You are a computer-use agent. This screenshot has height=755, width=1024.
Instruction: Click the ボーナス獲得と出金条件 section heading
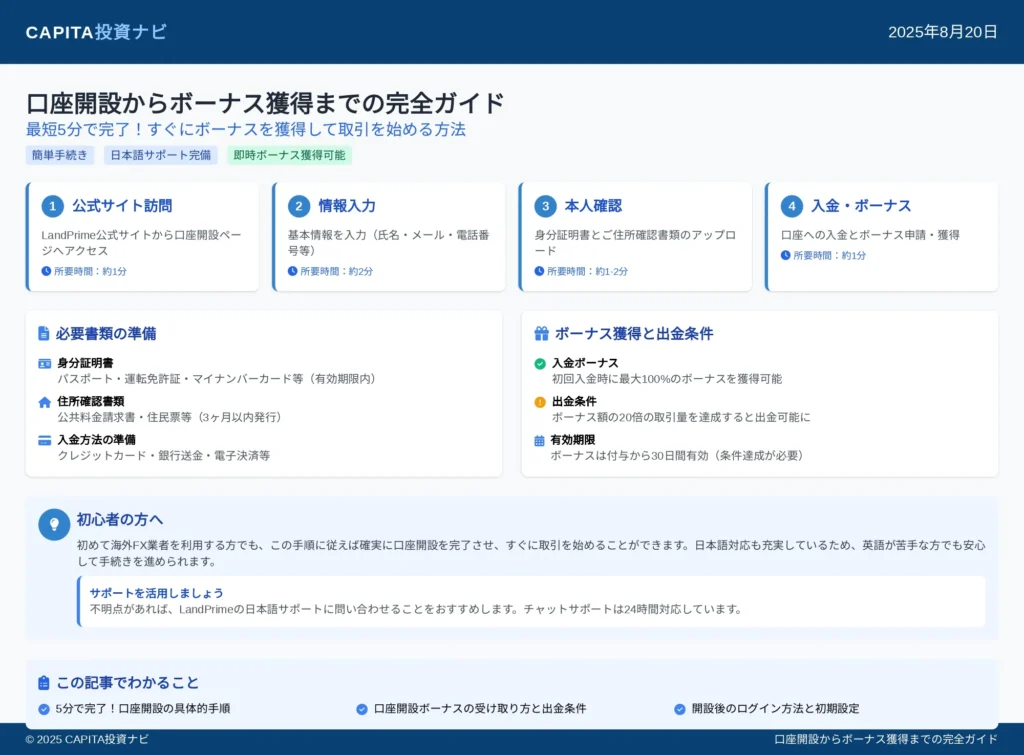[x=634, y=334]
